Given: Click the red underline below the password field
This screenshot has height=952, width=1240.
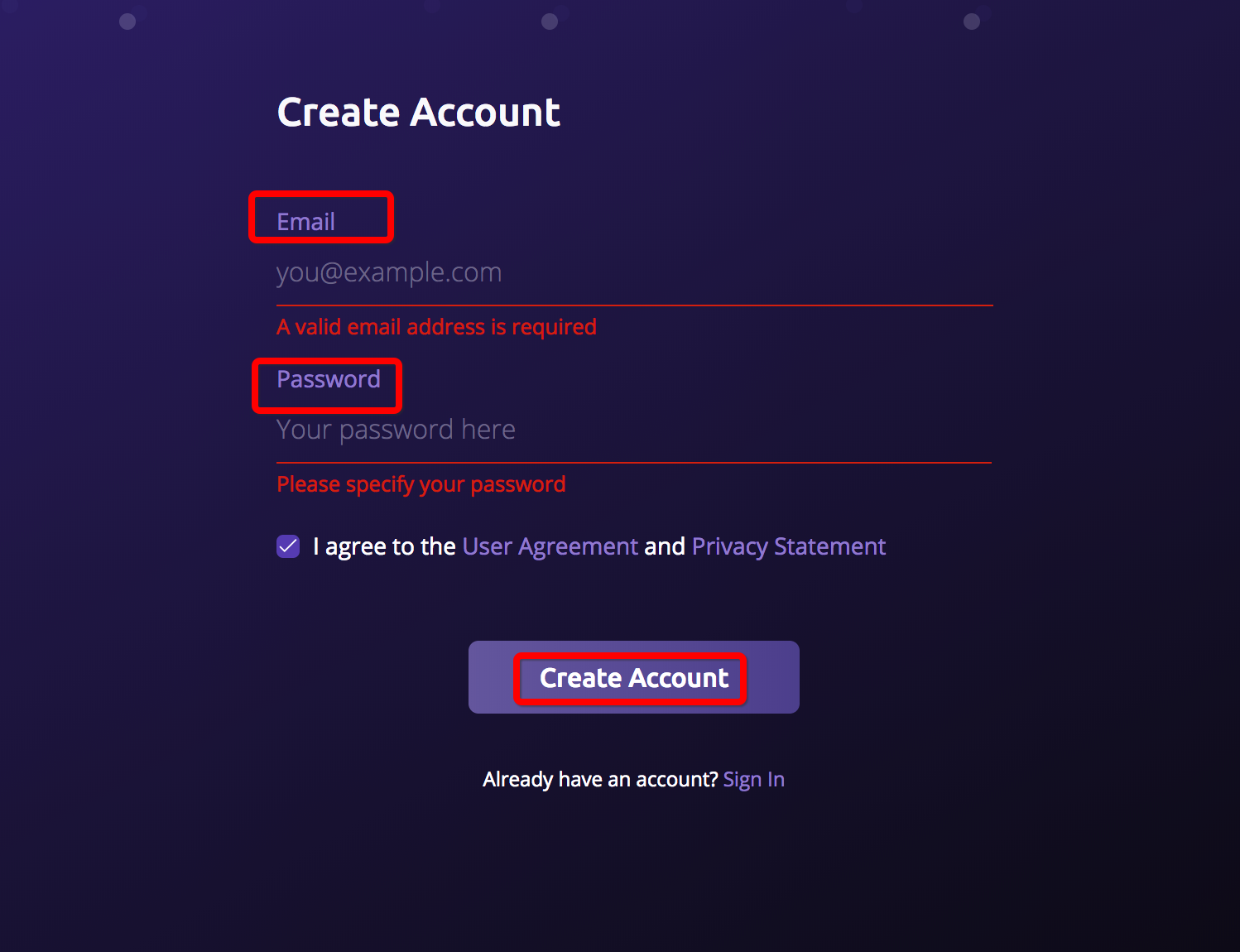Looking at the screenshot, I should [x=633, y=463].
